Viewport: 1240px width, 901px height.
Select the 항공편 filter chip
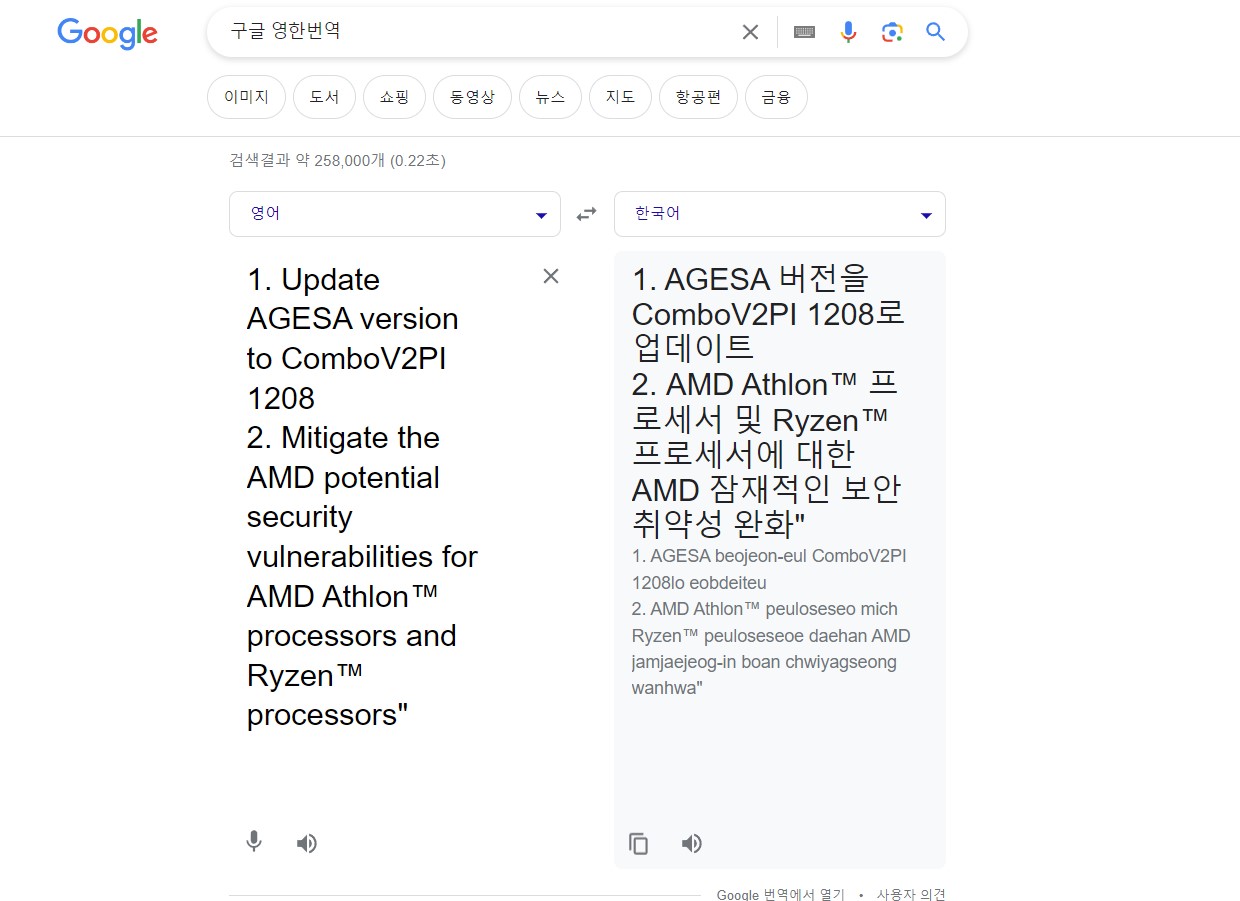coord(698,97)
